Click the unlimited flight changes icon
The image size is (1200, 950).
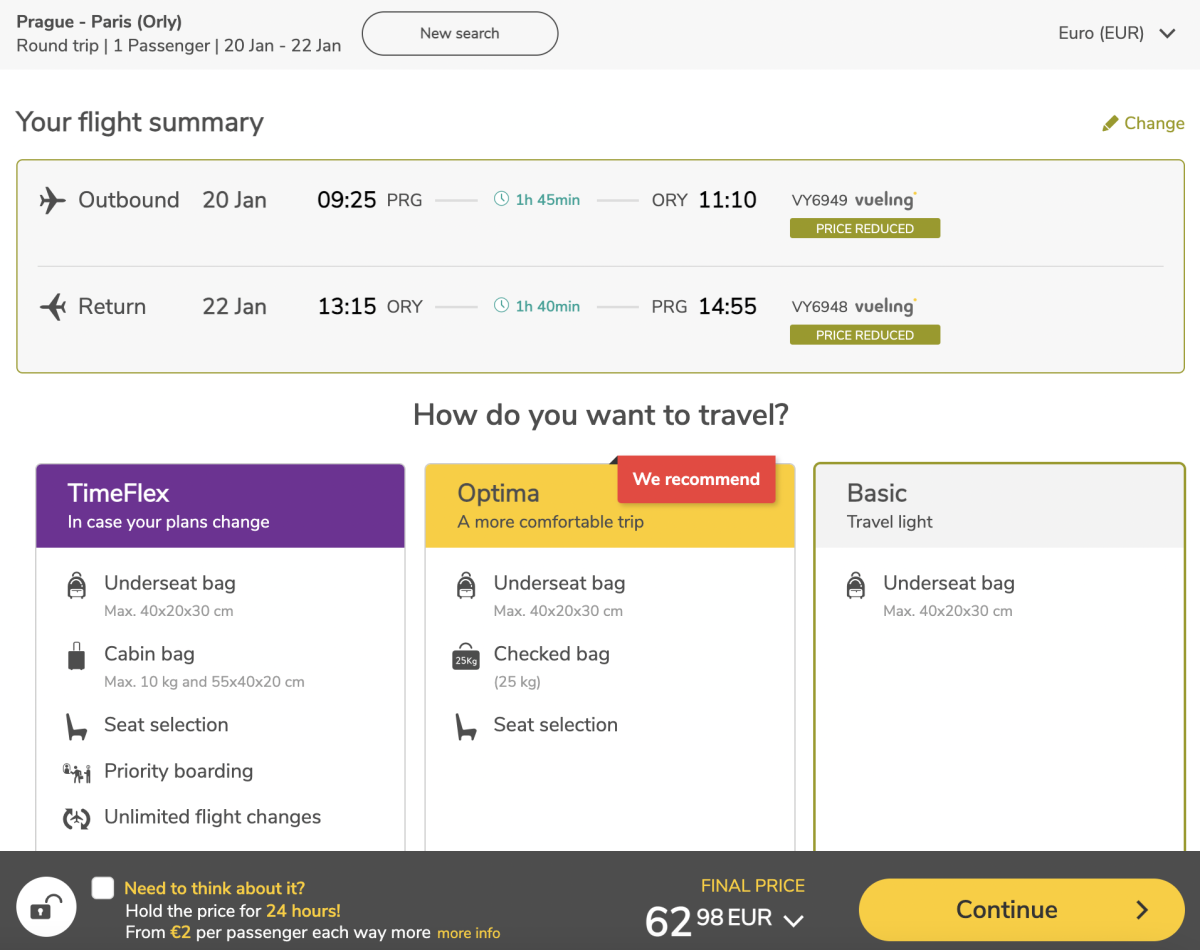[x=77, y=818]
